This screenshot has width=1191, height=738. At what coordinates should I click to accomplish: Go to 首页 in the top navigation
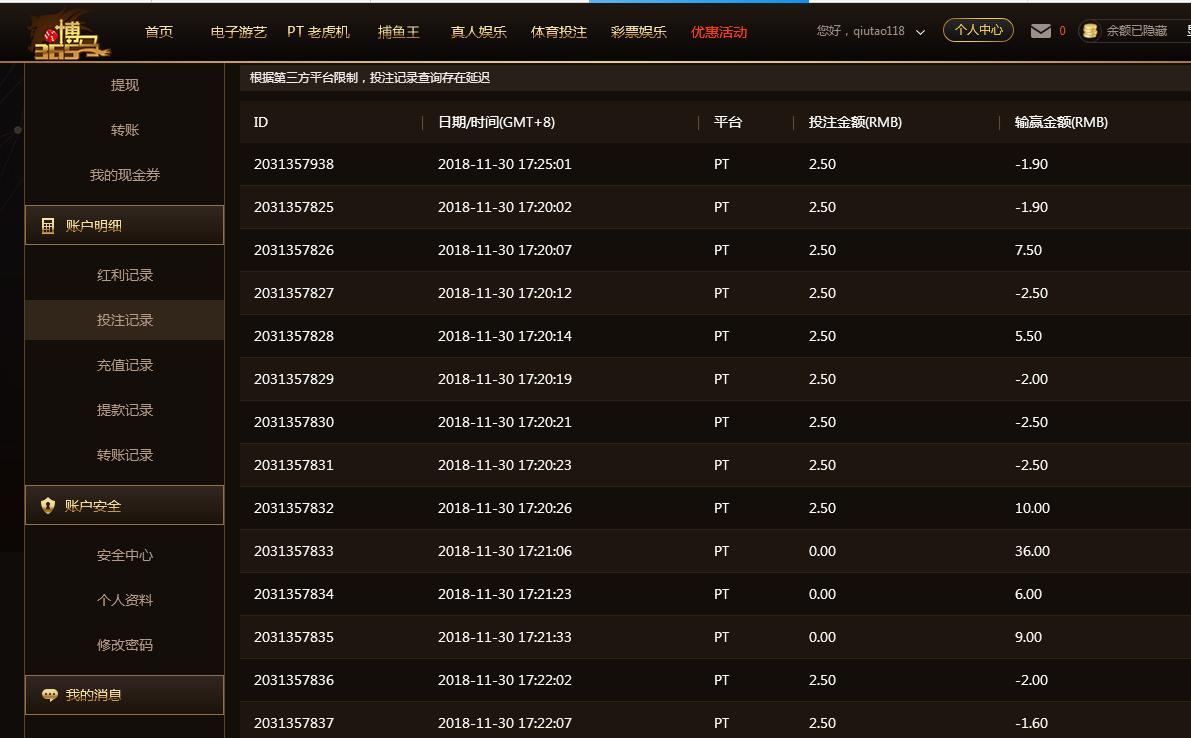pyautogui.click(x=159, y=32)
